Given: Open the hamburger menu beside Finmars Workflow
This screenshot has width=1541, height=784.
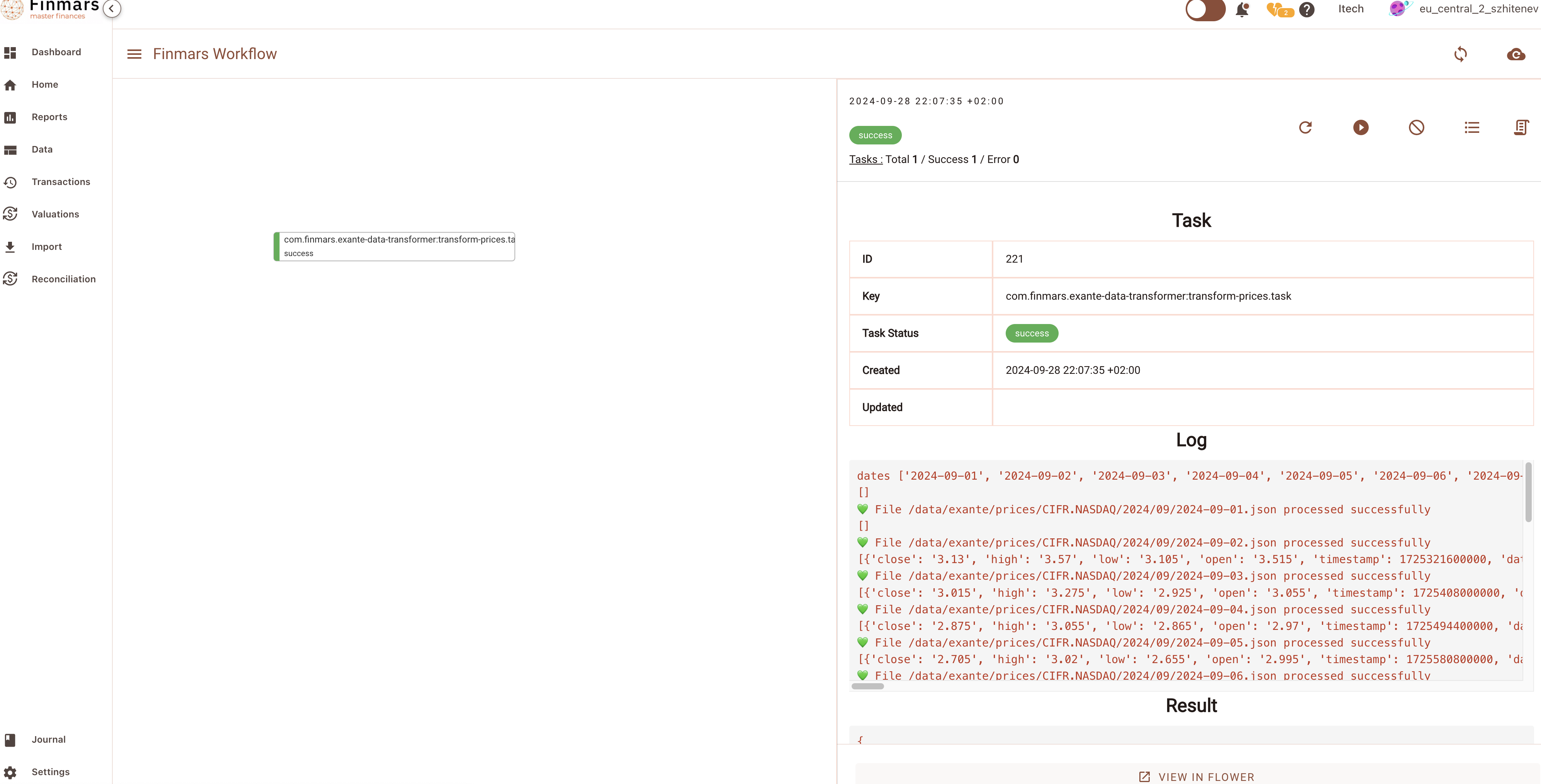Looking at the screenshot, I should [134, 54].
